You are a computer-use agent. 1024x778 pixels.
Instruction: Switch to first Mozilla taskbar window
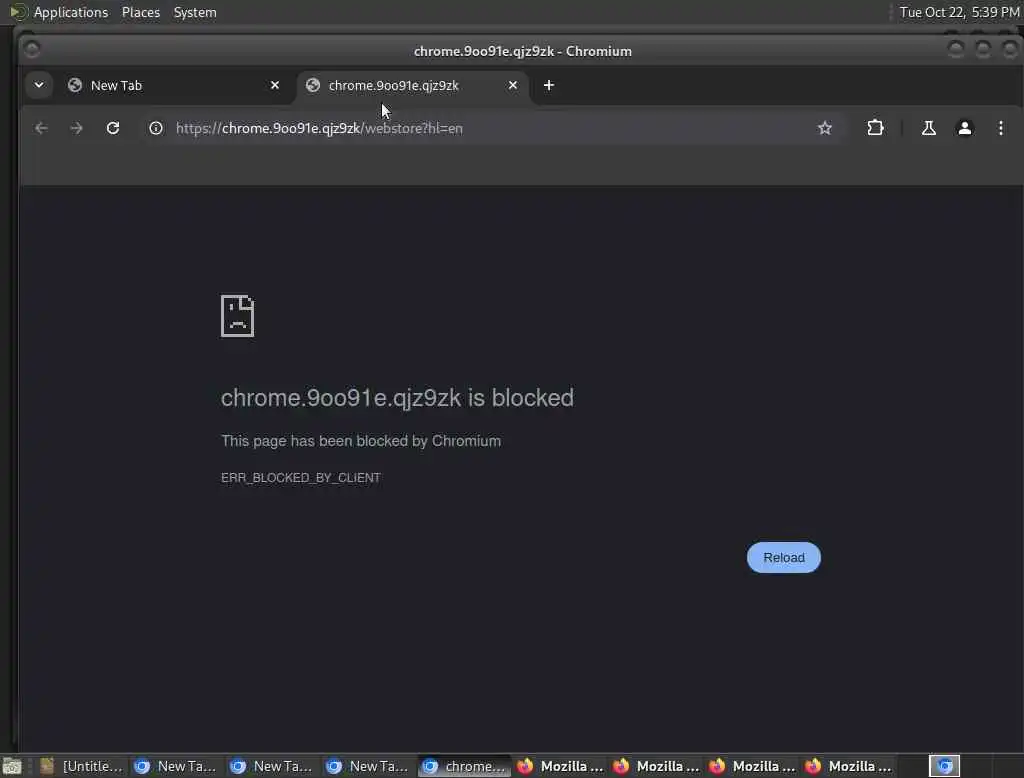(x=560, y=766)
